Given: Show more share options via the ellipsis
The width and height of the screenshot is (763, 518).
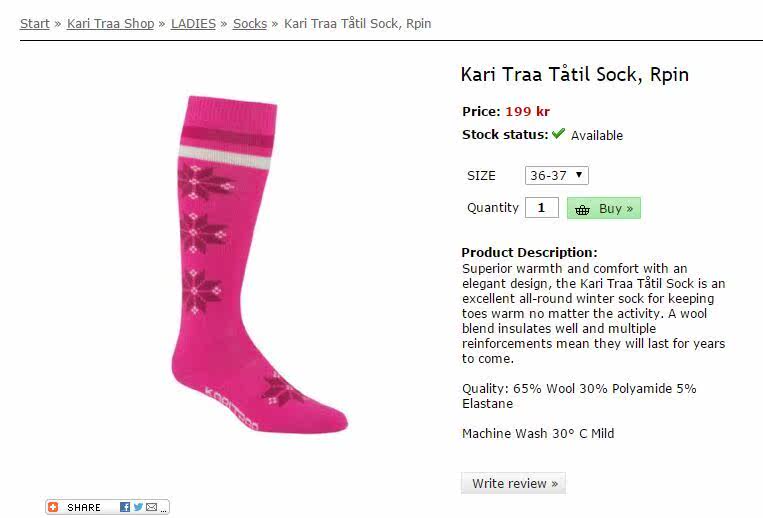Looking at the screenshot, I should pos(163,509).
